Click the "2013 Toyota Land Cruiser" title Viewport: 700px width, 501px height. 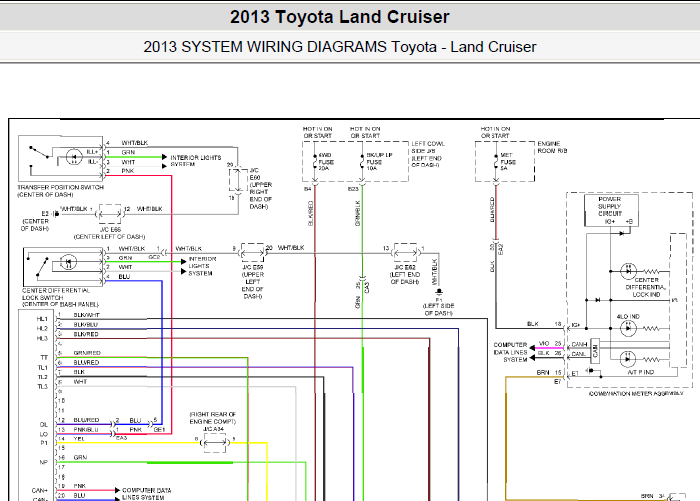point(339,17)
